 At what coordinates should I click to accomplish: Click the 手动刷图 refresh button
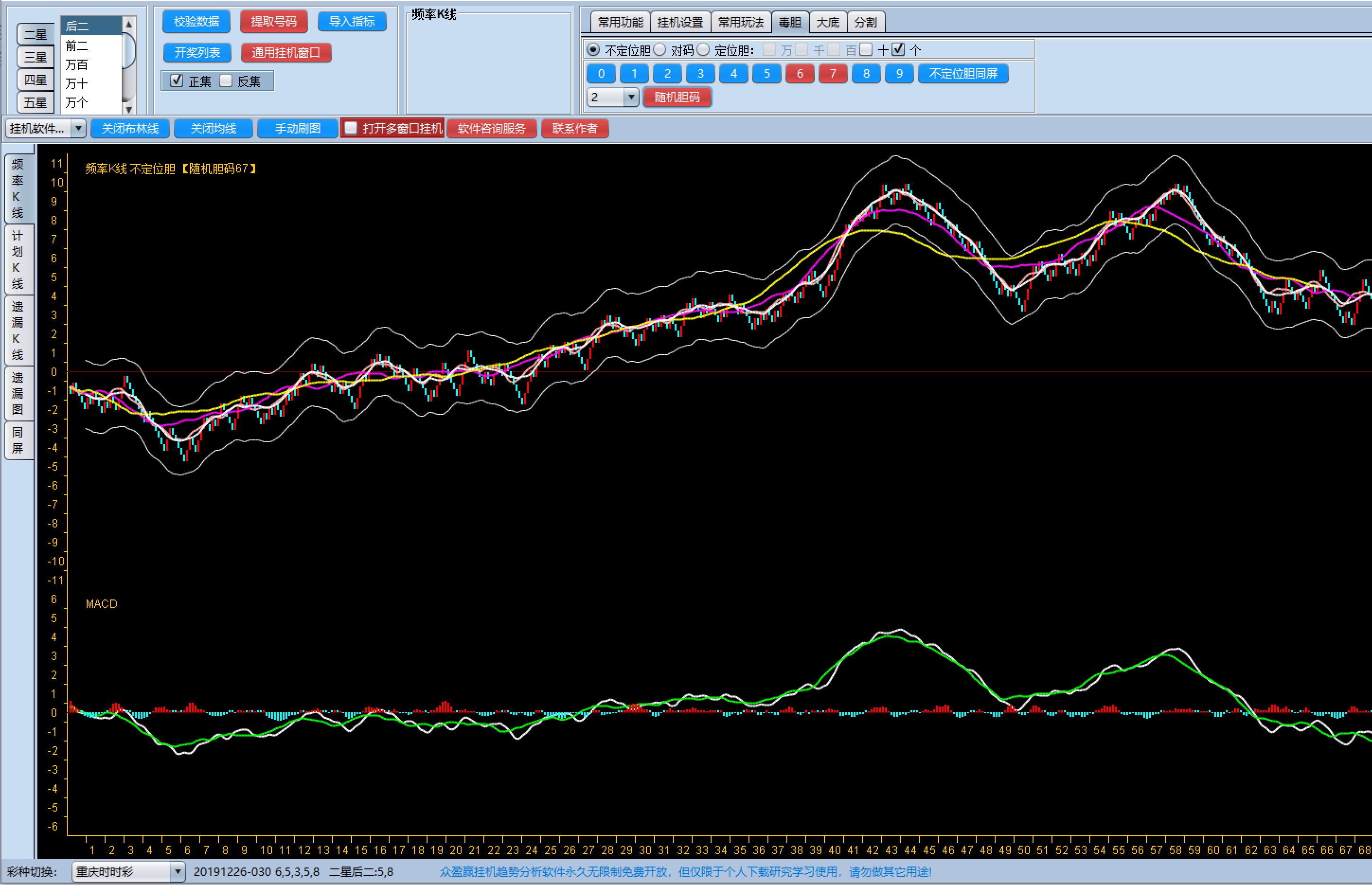point(297,128)
